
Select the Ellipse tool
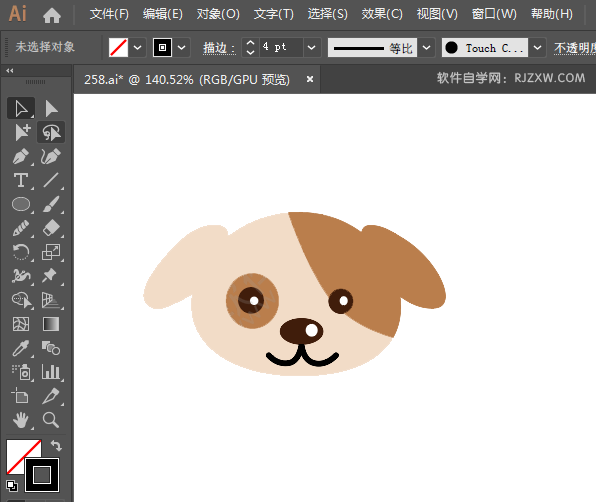click(x=21, y=204)
